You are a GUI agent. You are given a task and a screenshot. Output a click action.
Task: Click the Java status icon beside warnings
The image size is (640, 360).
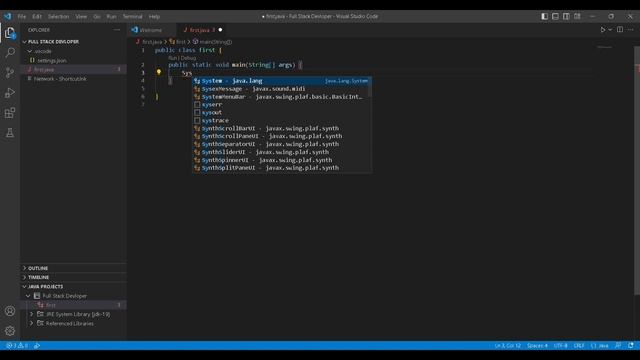pyautogui.click(x=37, y=345)
